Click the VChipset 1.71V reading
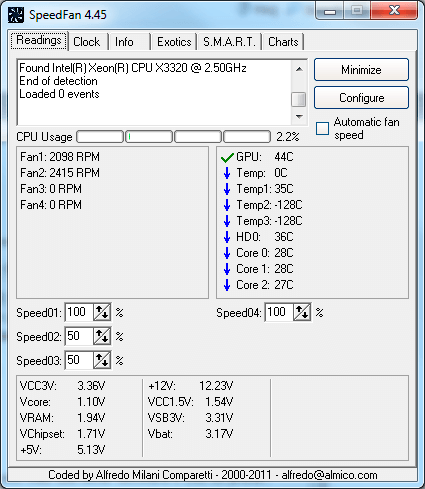Image resolution: width=425 pixels, height=489 pixels. [x=62, y=434]
